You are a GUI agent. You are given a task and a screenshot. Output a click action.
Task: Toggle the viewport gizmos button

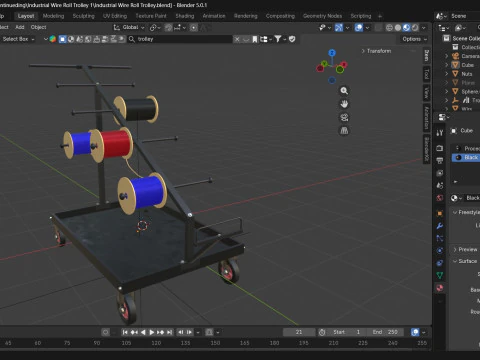coord(339,28)
